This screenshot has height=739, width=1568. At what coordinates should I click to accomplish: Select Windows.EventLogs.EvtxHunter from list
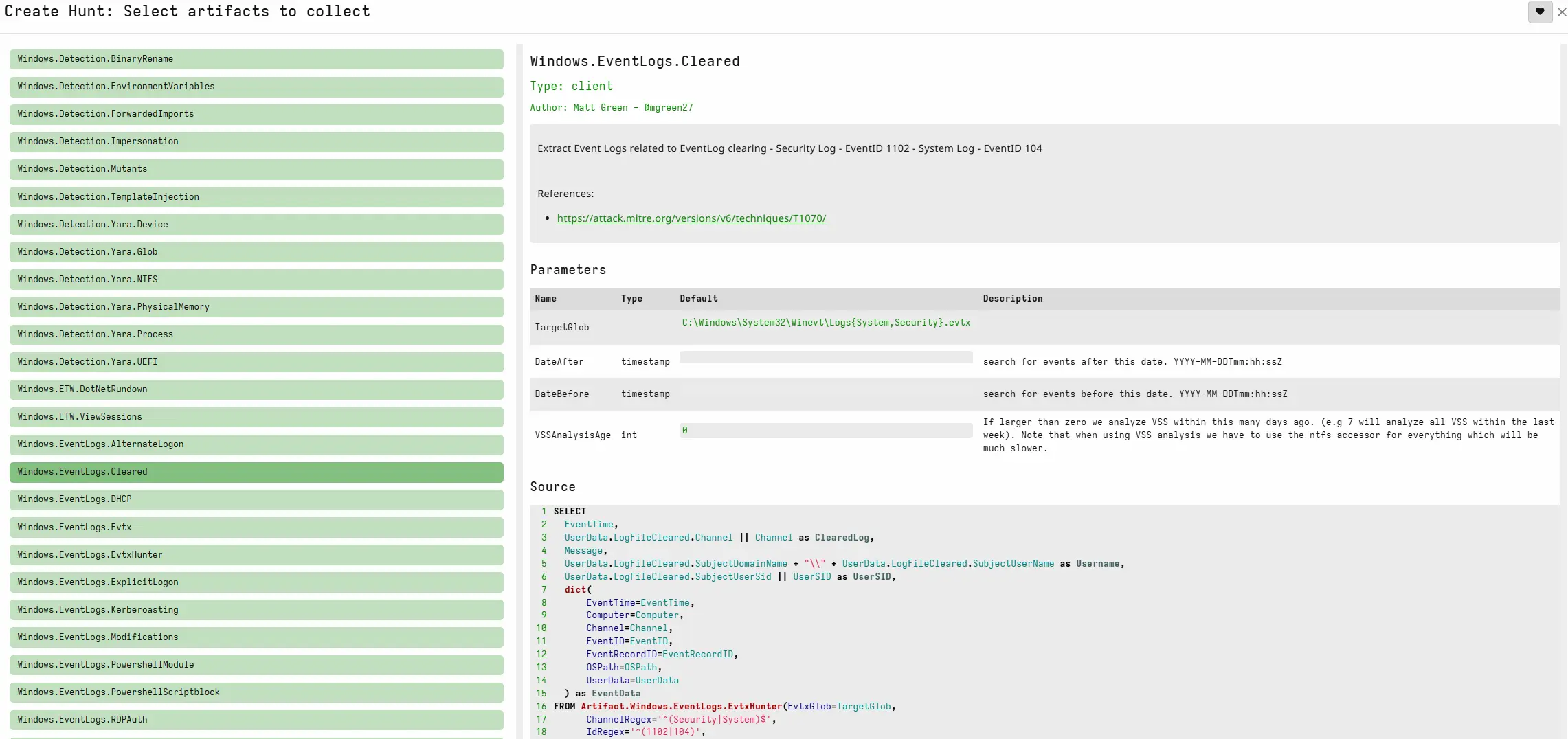point(256,555)
